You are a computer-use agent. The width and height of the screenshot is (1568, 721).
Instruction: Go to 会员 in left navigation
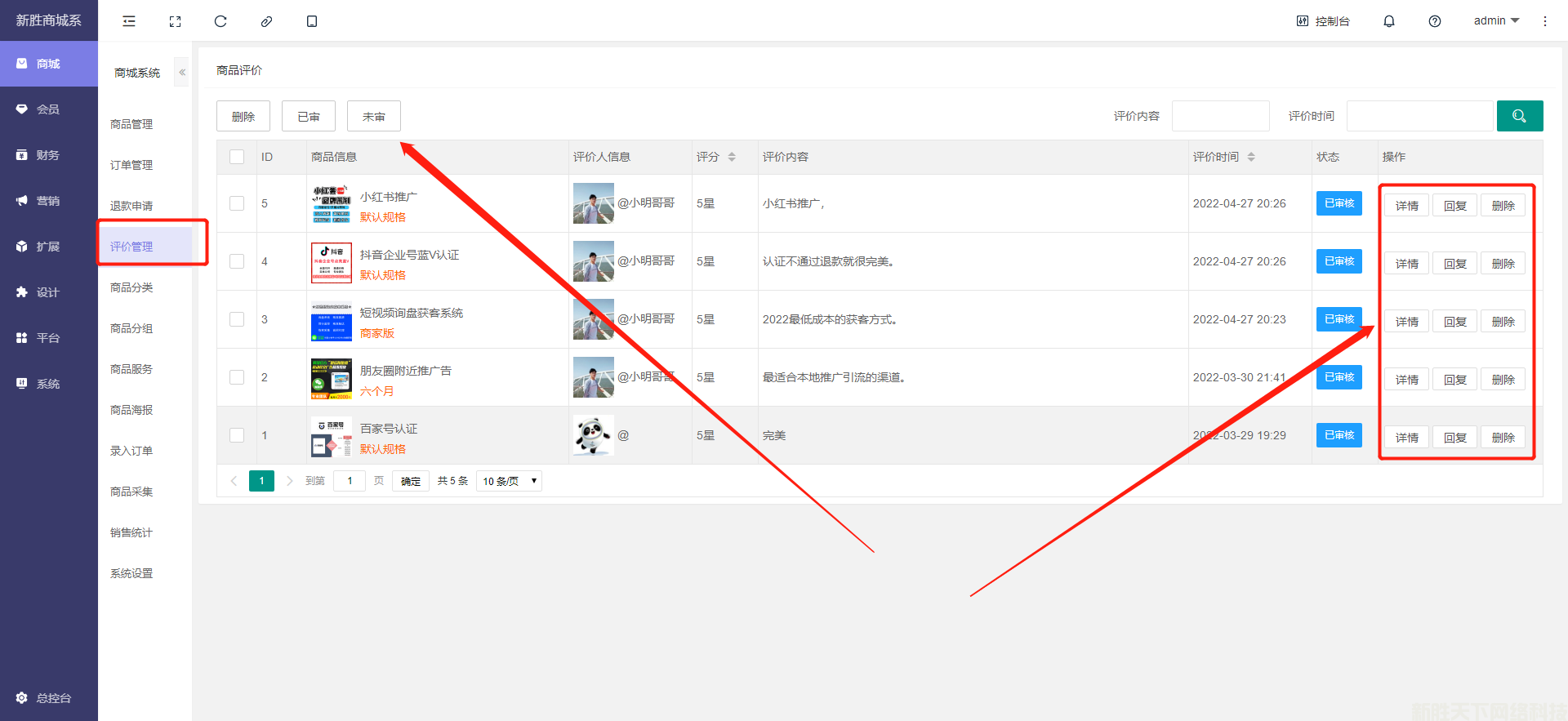[48, 109]
